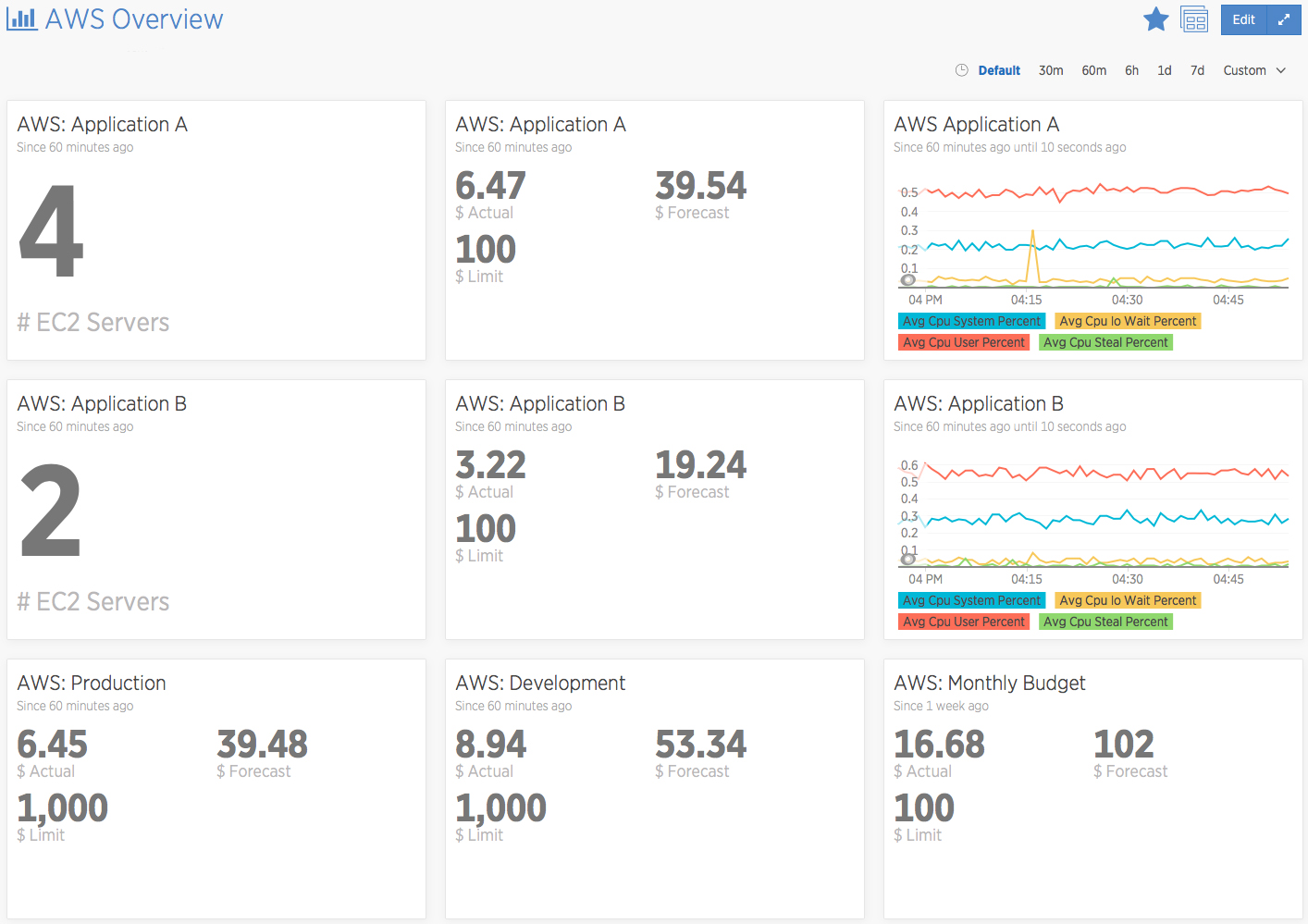The width and height of the screenshot is (1308, 924).
Task: Click the large 4 EC2 Servers value
Action: 52,231
